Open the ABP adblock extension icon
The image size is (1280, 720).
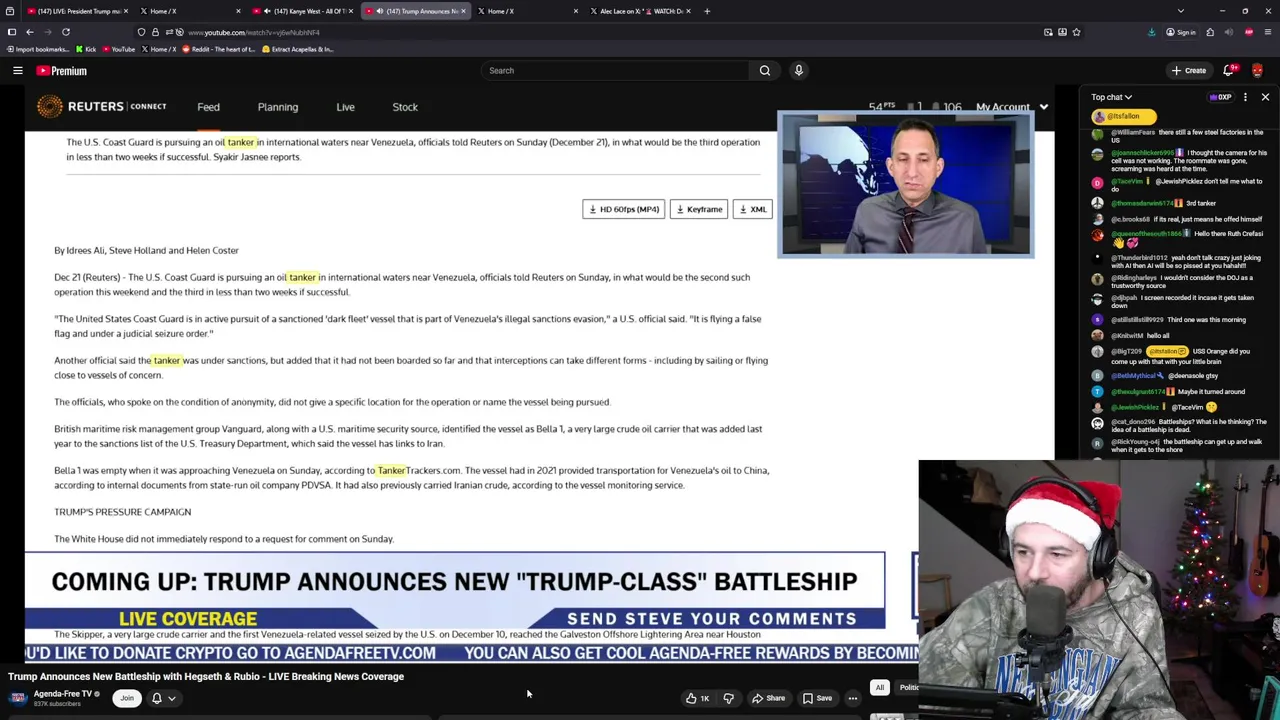click(1249, 32)
